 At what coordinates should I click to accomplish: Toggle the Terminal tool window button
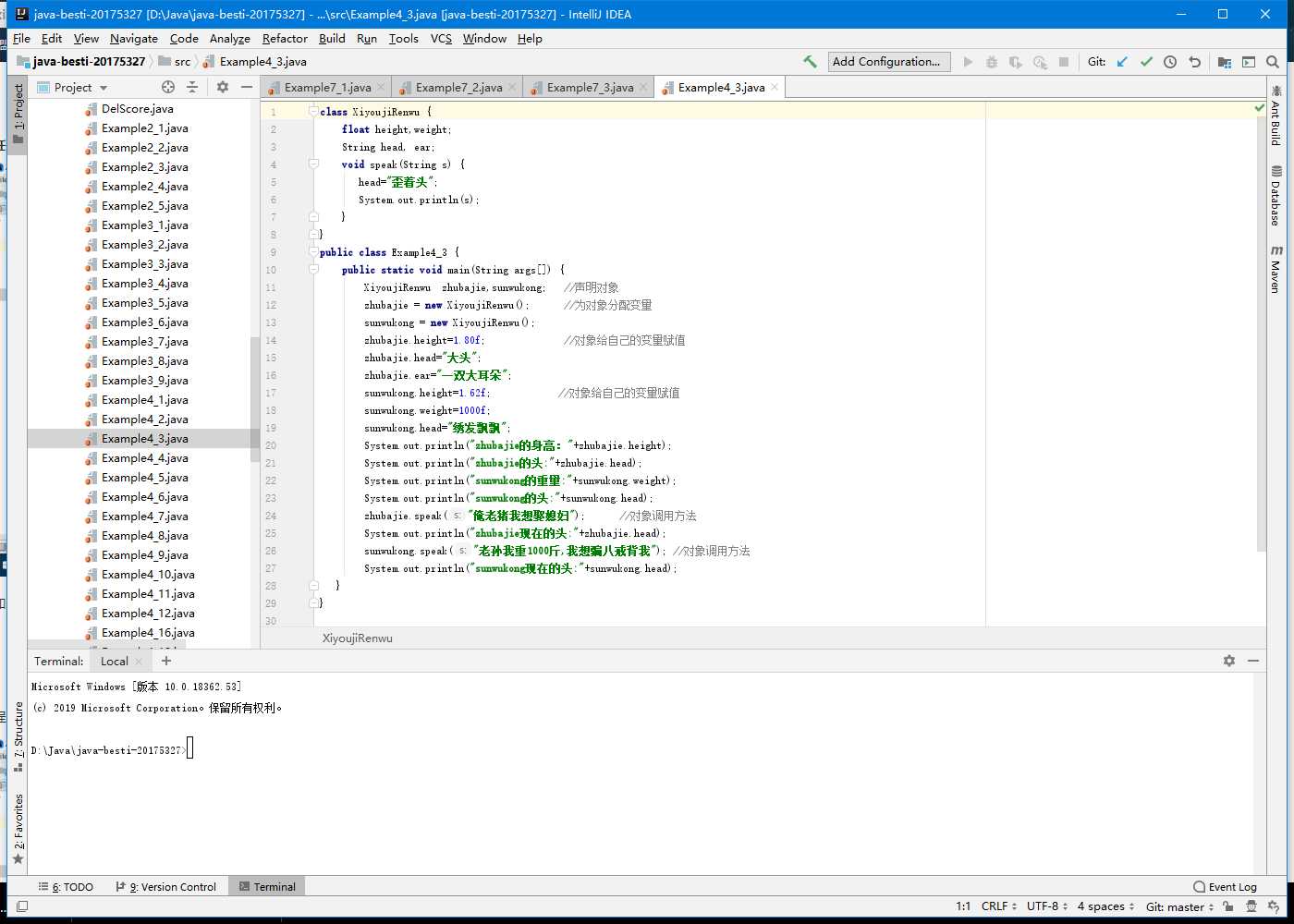(x=267, y=886)
